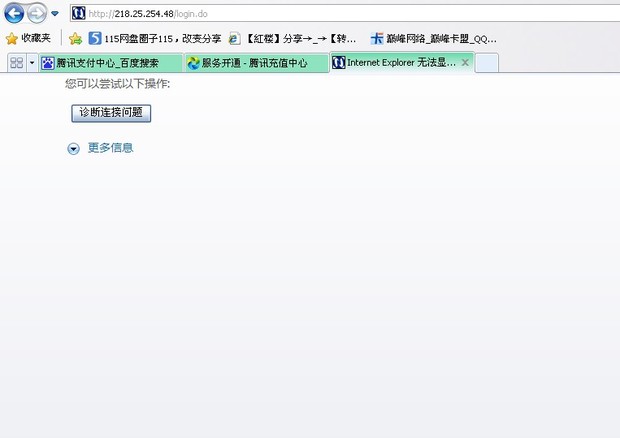Open the recent pages dropdown arrow
The width and height of the screenshot is (620, 438).
[x=54, y=14]
